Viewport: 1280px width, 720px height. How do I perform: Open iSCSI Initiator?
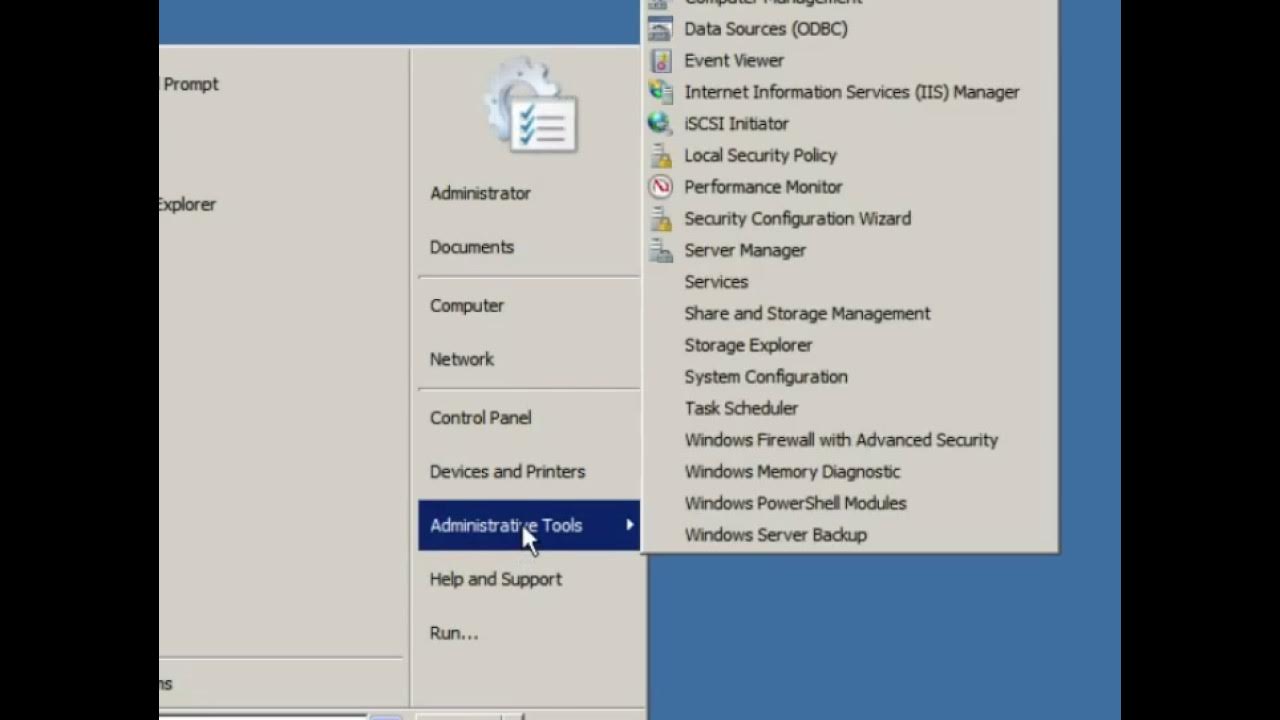[x=736, y=123]
